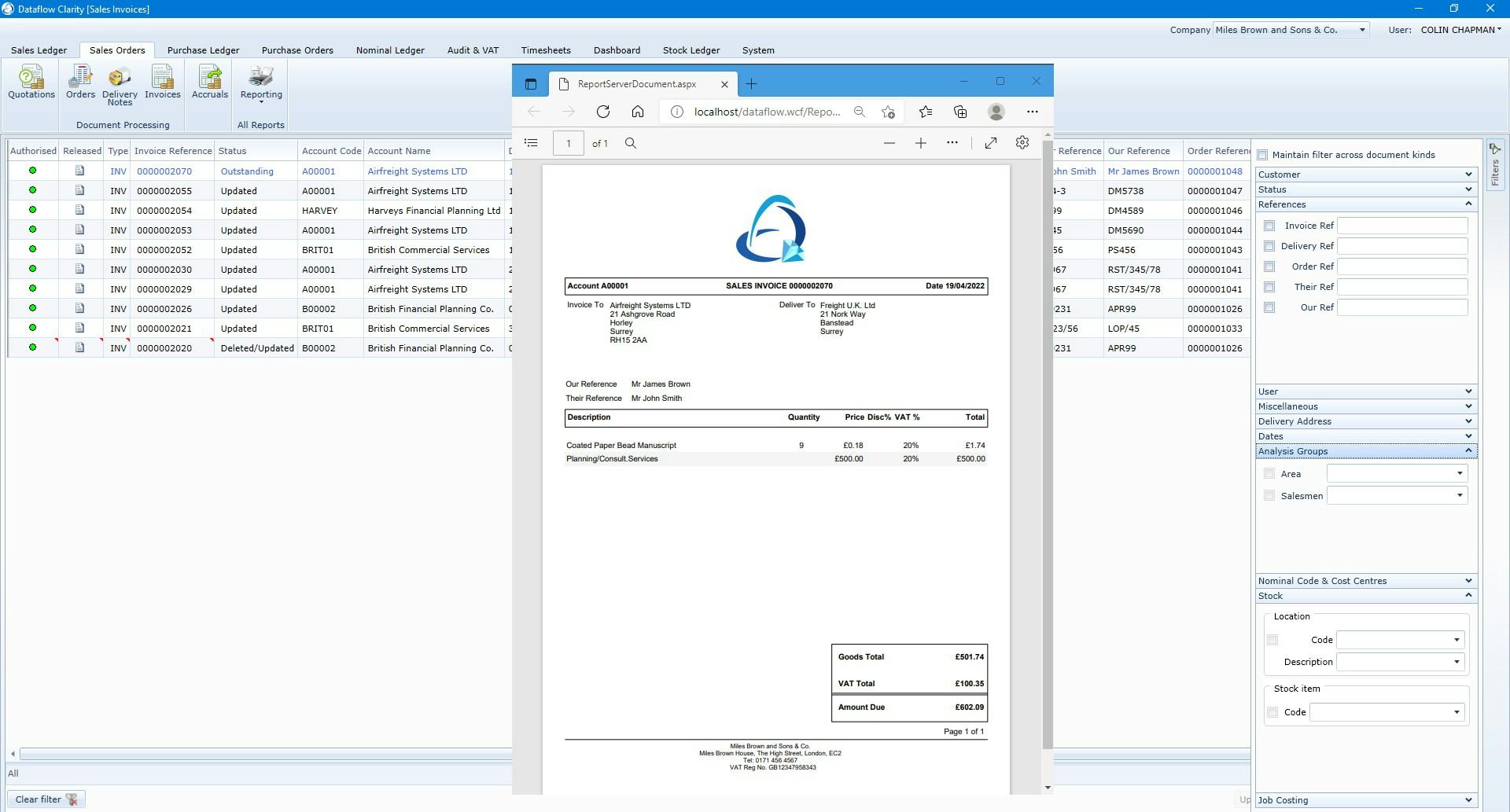The height and width of the screenshot is (812, 1510).
Task: Open browser Settings and more menu
Action: [x=1033, y=112]
